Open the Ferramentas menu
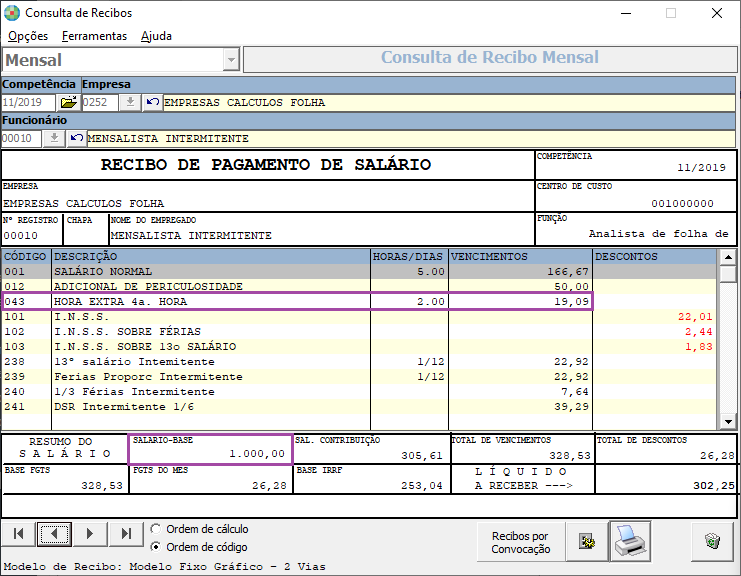741x576 pixels. click(x=94, y=36)
